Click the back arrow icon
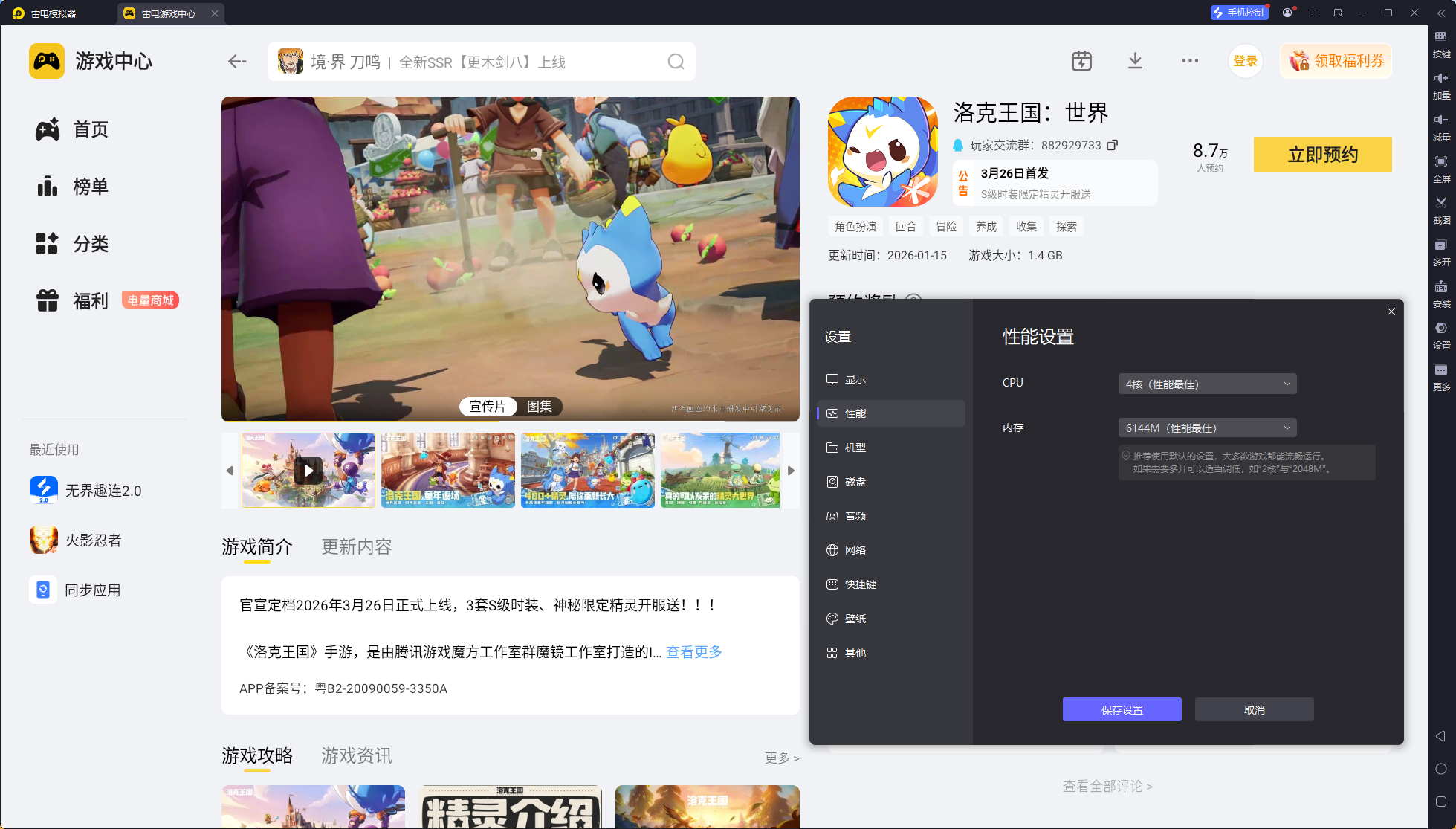Viewport: 1456px width, 829px height. click(237, 62)
